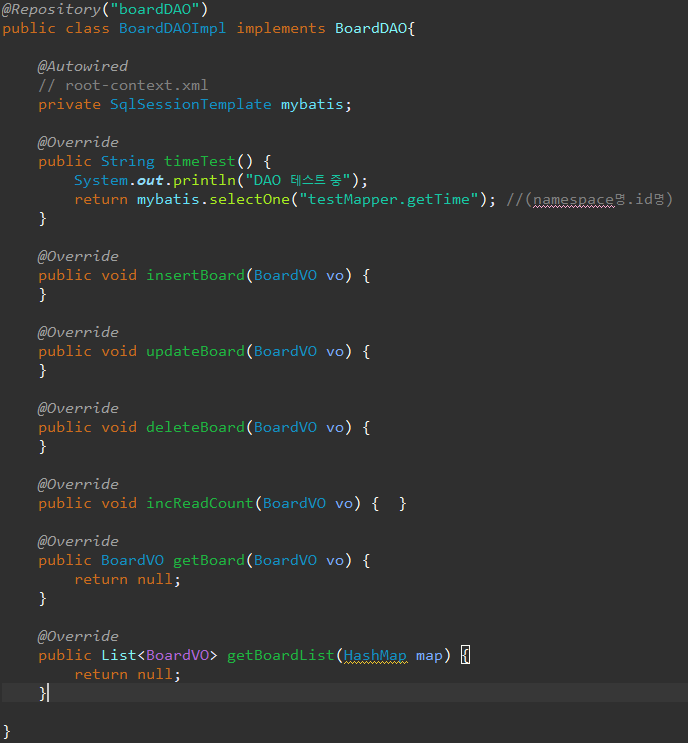
Task: Click System in the println statement
Action: click(x=101, y=181)
